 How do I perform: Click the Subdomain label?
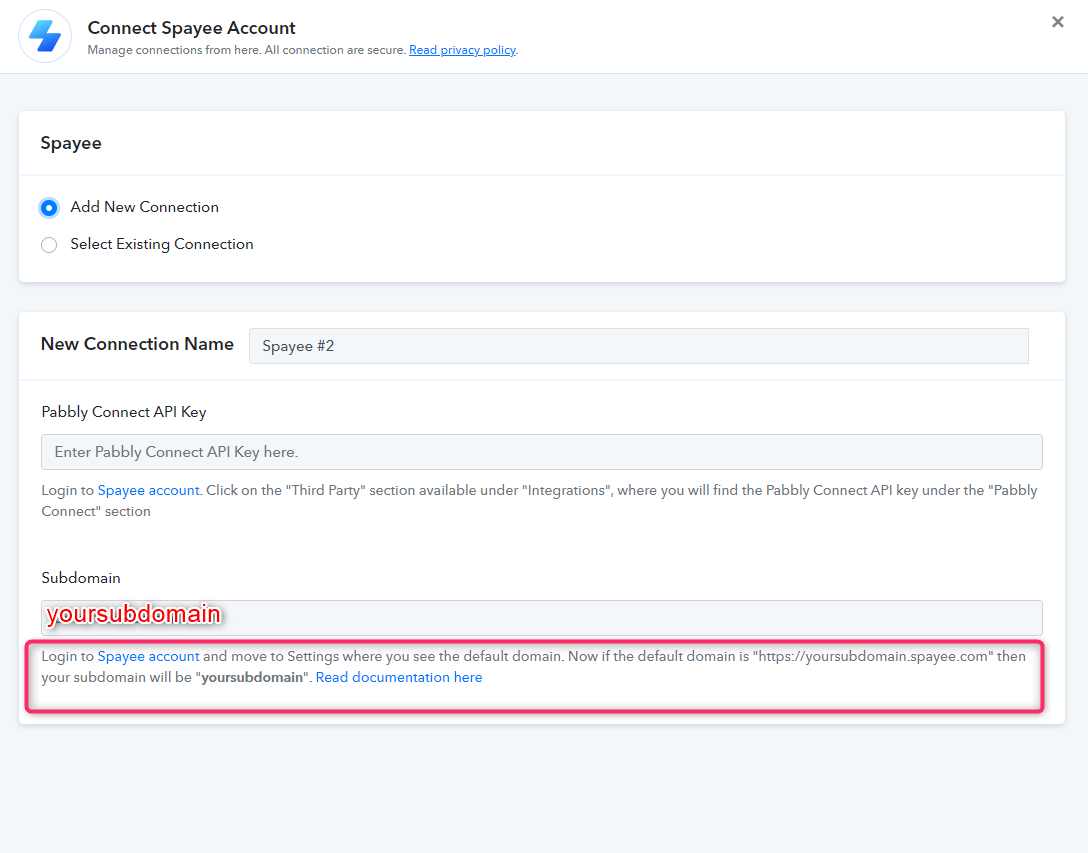81,578
